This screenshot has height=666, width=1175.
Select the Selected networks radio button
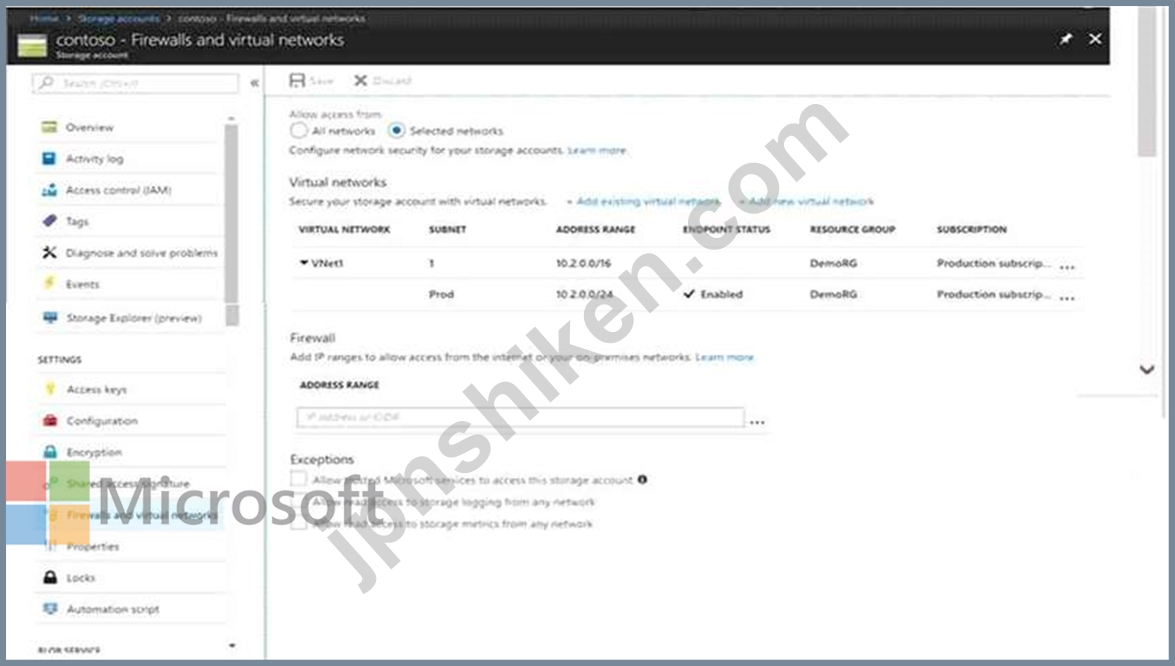click(x=396, y=130)
